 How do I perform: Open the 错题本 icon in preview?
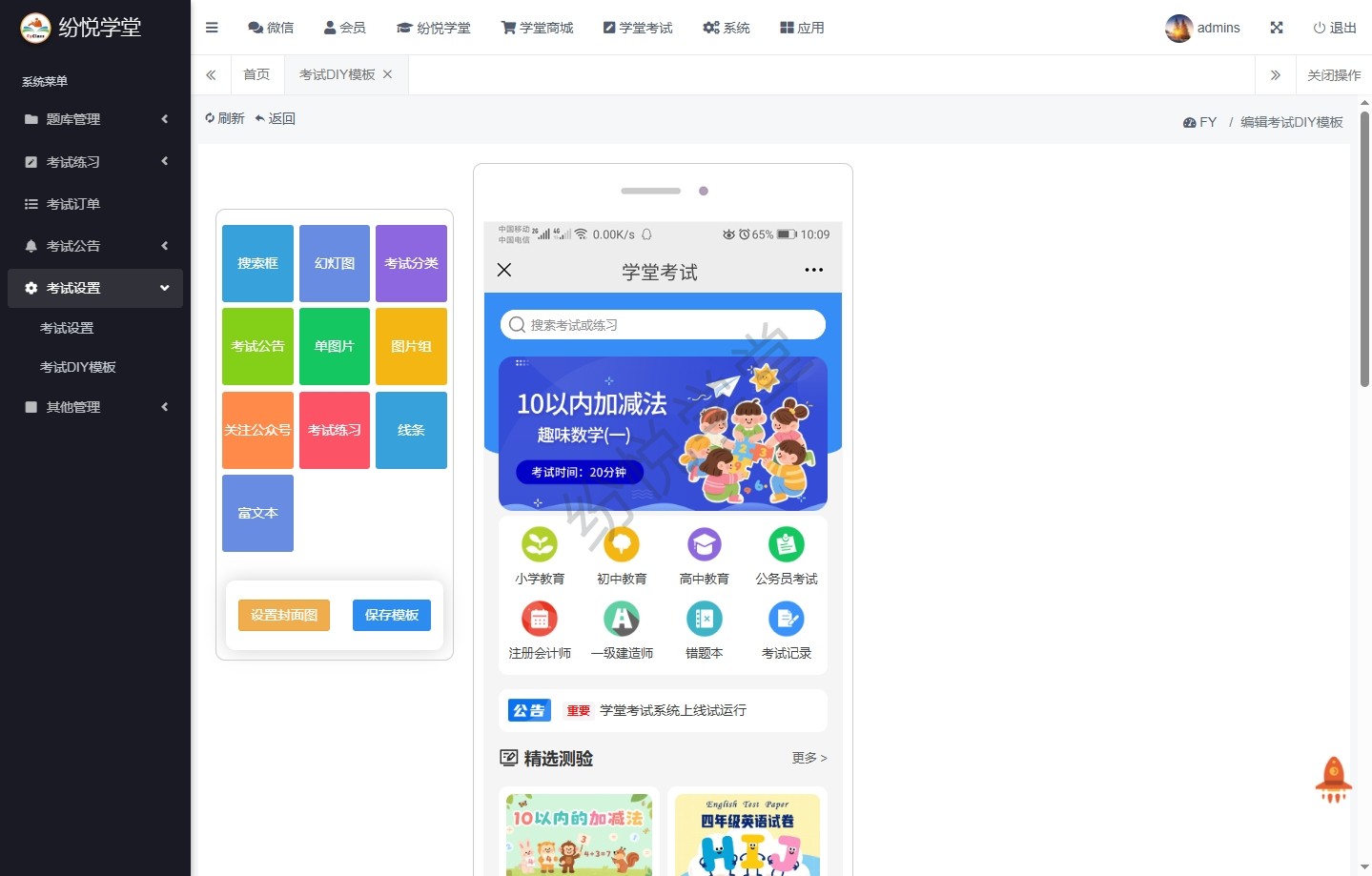(704, 620)
